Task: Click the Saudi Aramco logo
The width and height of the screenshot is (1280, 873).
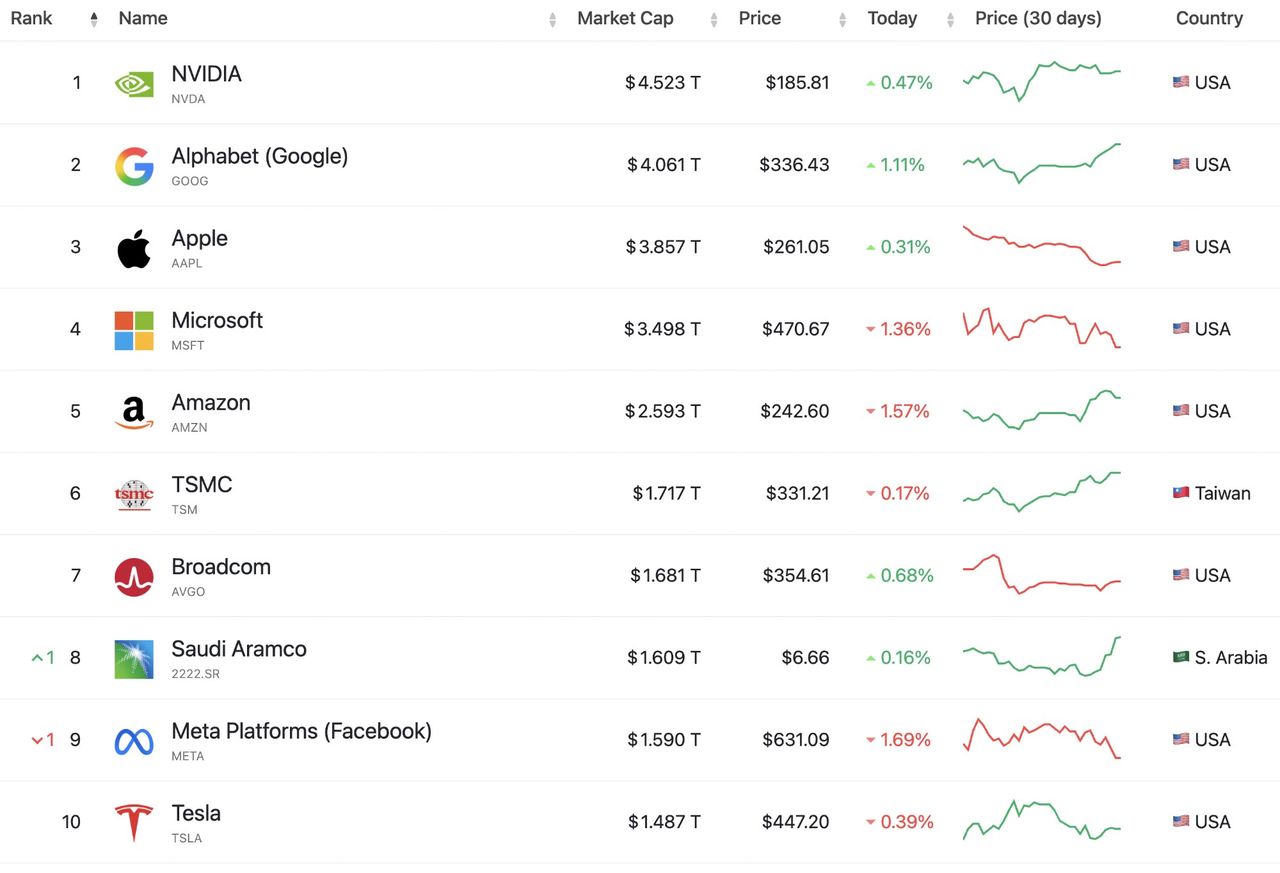Action: tap(134, 659)
